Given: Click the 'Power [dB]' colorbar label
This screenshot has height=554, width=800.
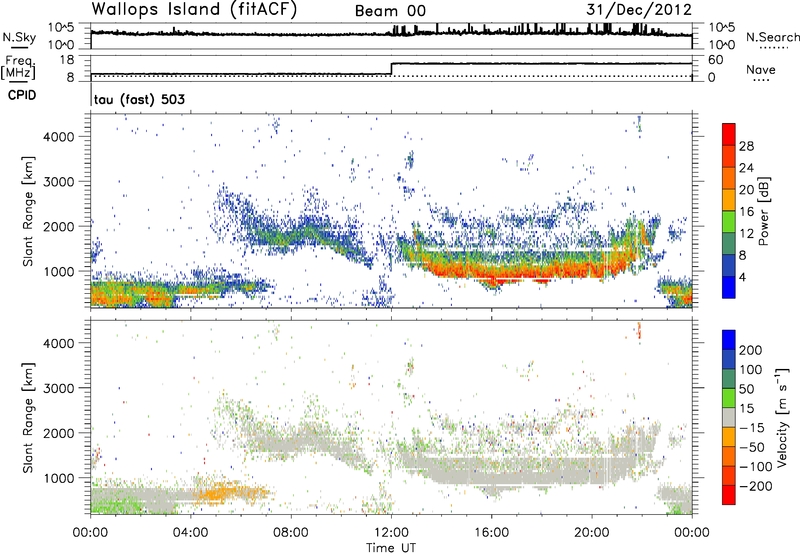Looking at the screenshot, I should click(x=764, y=211).
